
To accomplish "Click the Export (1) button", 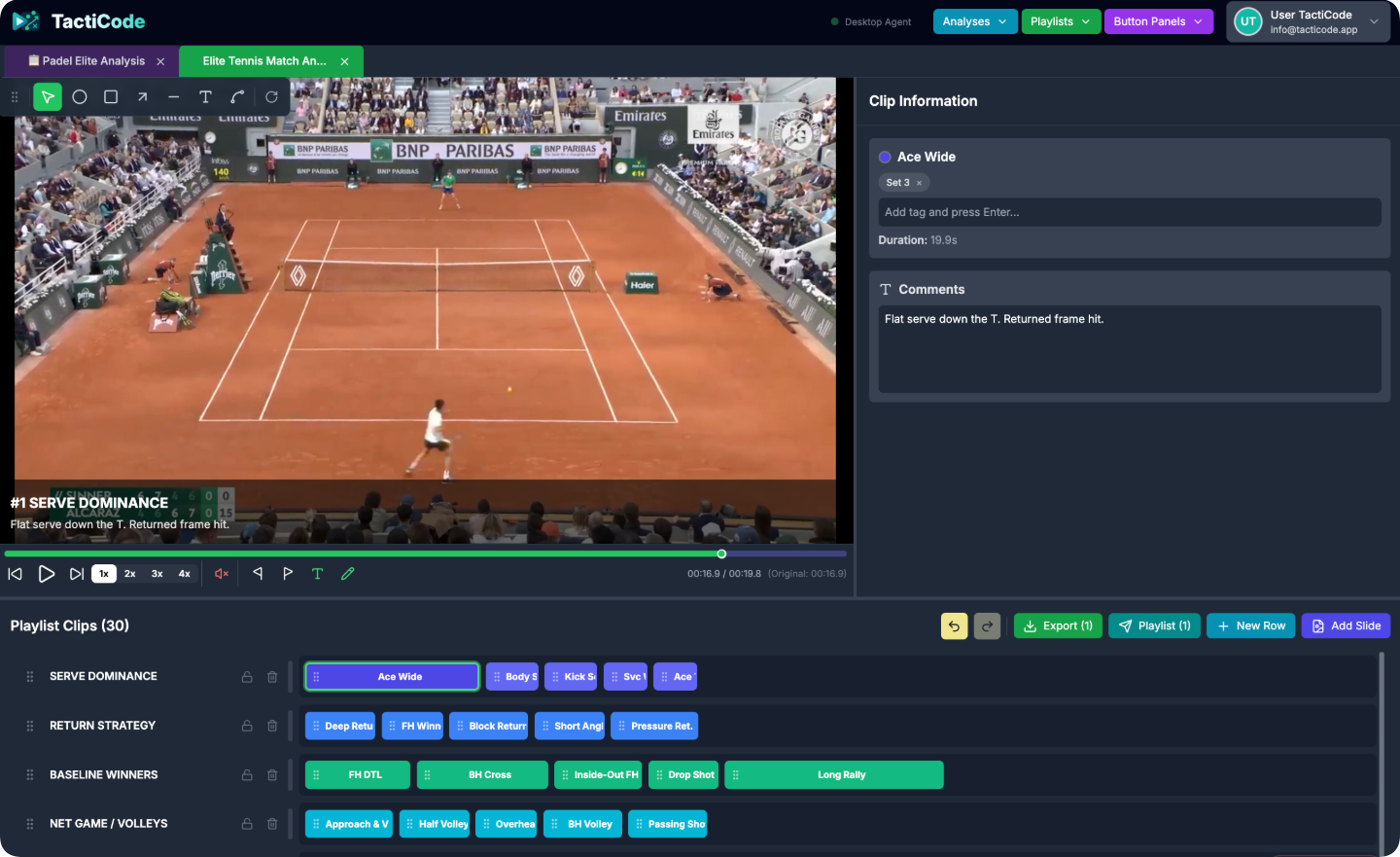I will (x=1058, y=626).
